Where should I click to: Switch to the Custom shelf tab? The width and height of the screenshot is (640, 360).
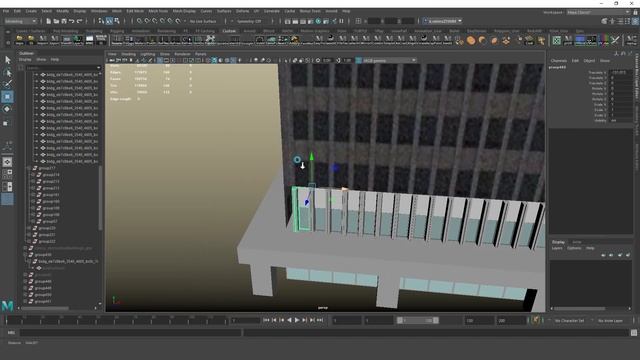[229, 31]
